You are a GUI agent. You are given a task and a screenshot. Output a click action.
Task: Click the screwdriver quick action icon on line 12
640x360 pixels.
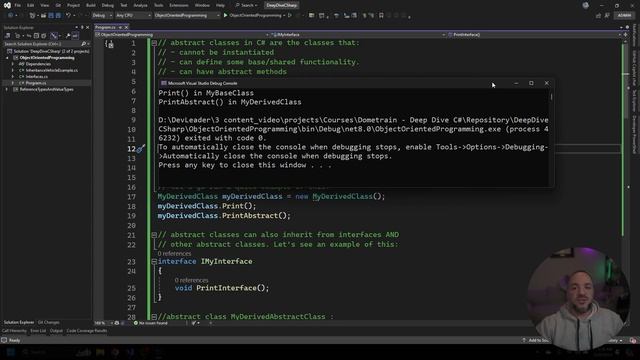[140, 149]
